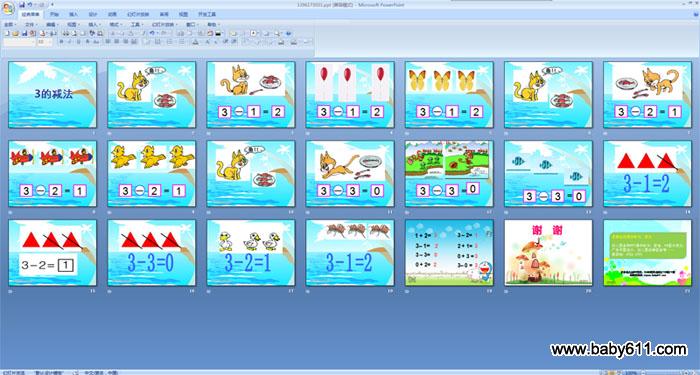
Task: Select the '3的减法' title slide thumbnail
Action: [x=52, y=94]
